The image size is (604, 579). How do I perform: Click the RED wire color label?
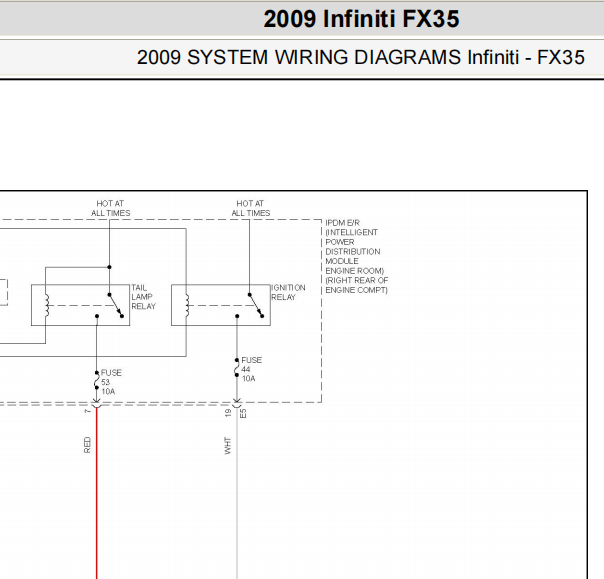(x=87, y=445)
